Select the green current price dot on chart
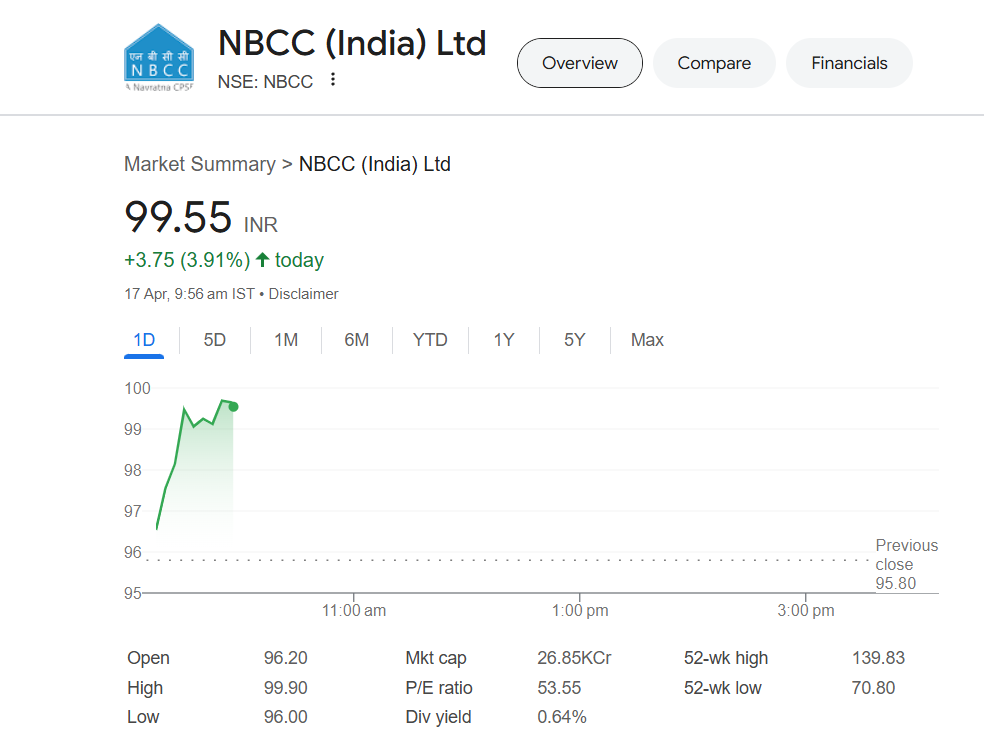Viewport: 984px width, 739px height. click(233, 407)
